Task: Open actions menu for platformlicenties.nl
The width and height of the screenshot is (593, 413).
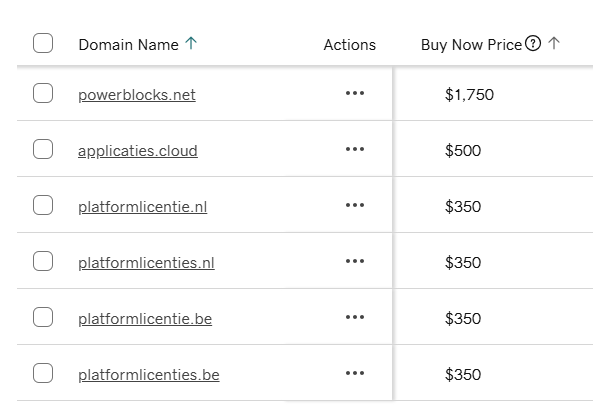Action: 355,261
